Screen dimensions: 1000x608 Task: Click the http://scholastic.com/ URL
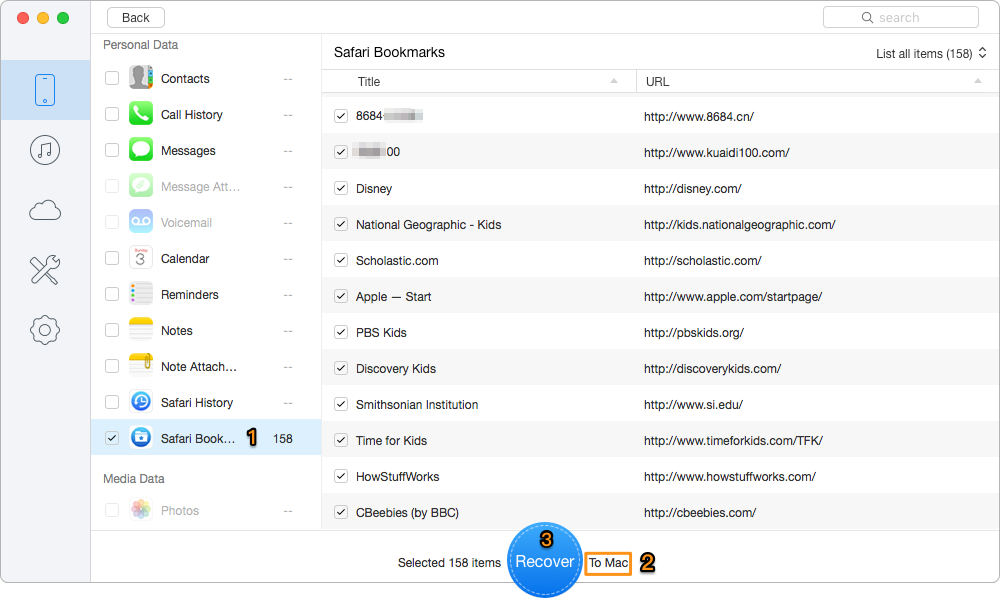pos(702,260)
